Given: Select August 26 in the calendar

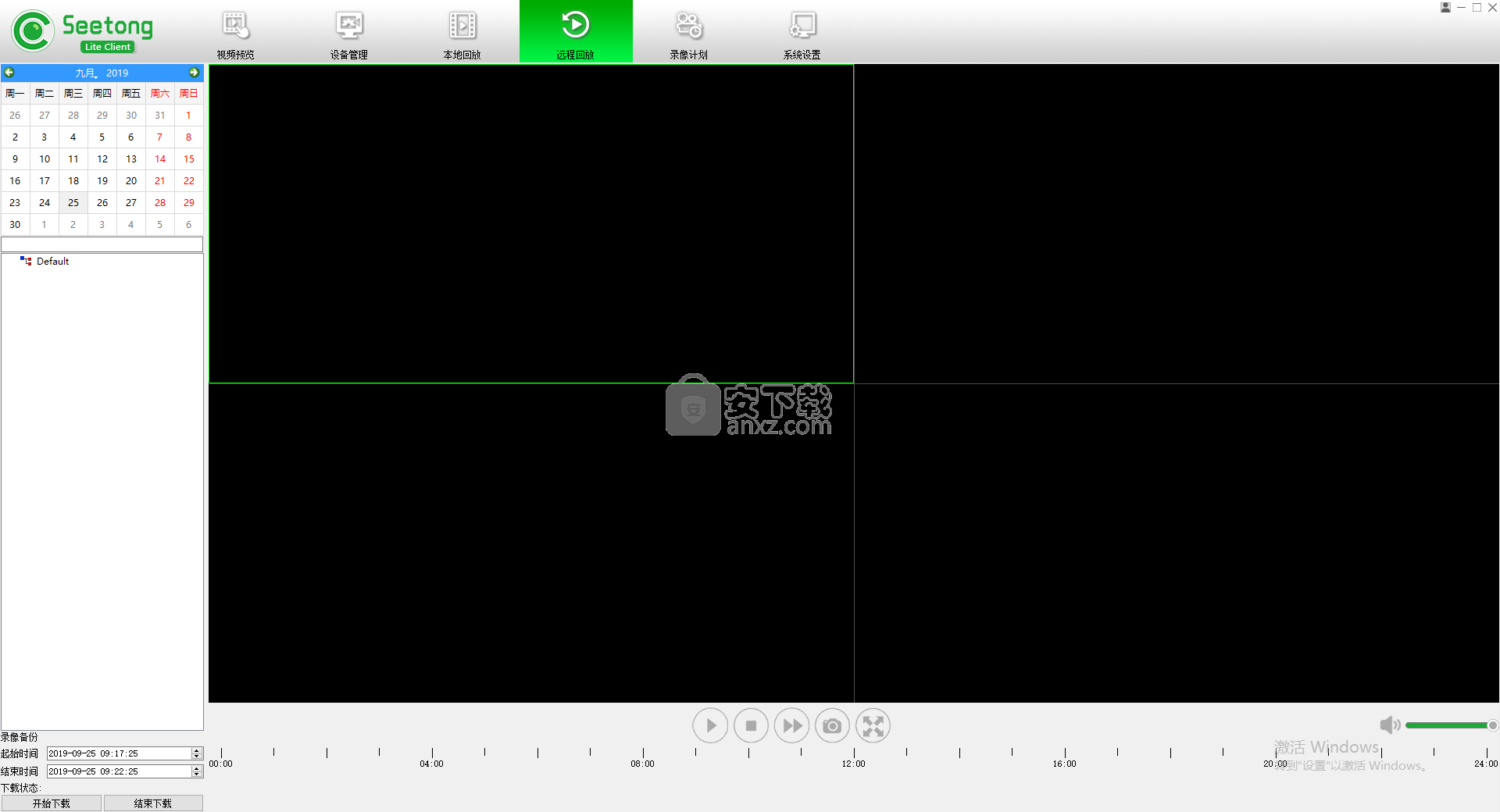Looking at the screenshot, I should 15,116.
